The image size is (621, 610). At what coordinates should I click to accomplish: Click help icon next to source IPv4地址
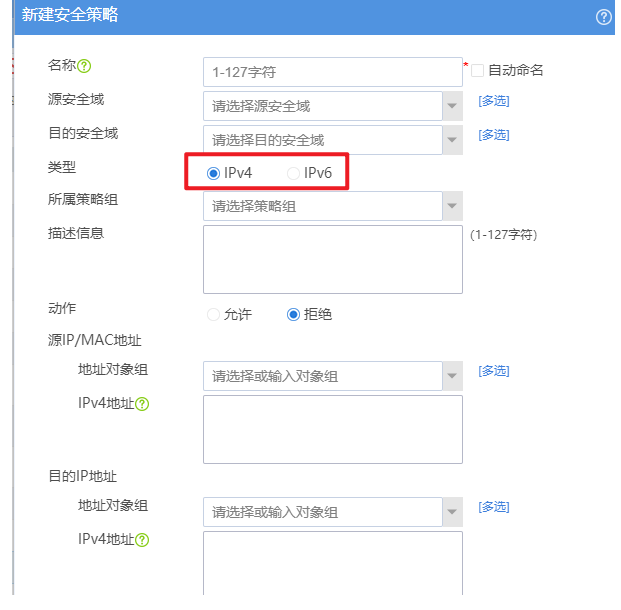click(142, 404)
